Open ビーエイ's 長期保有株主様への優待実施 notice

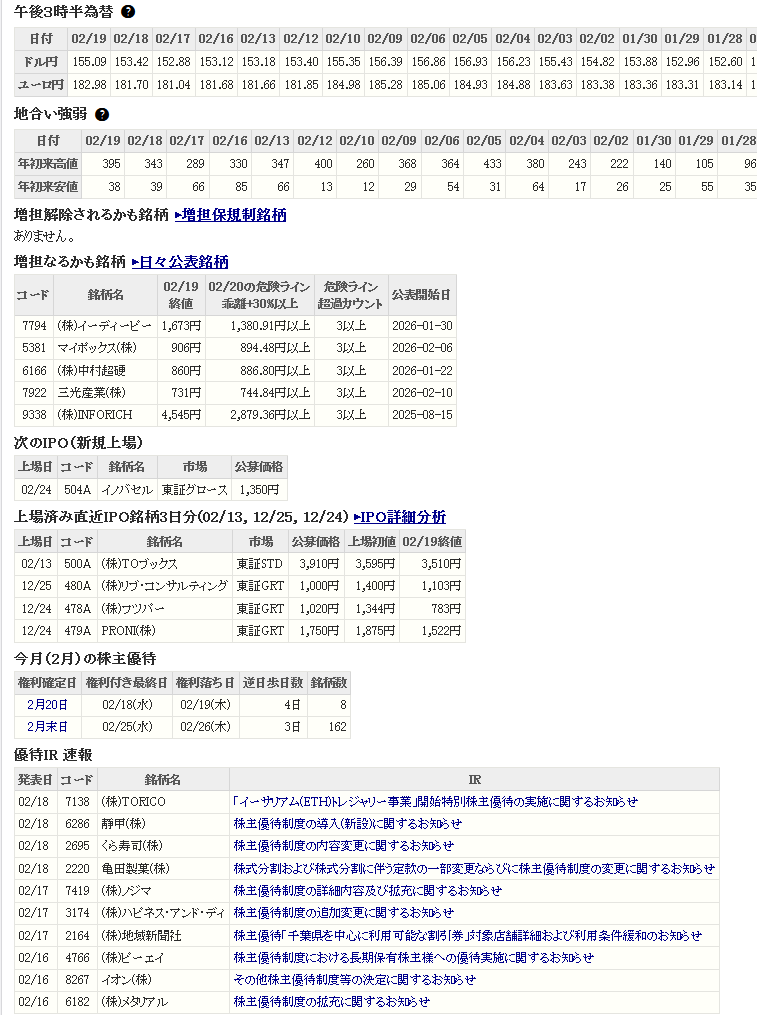coord(413,957)
